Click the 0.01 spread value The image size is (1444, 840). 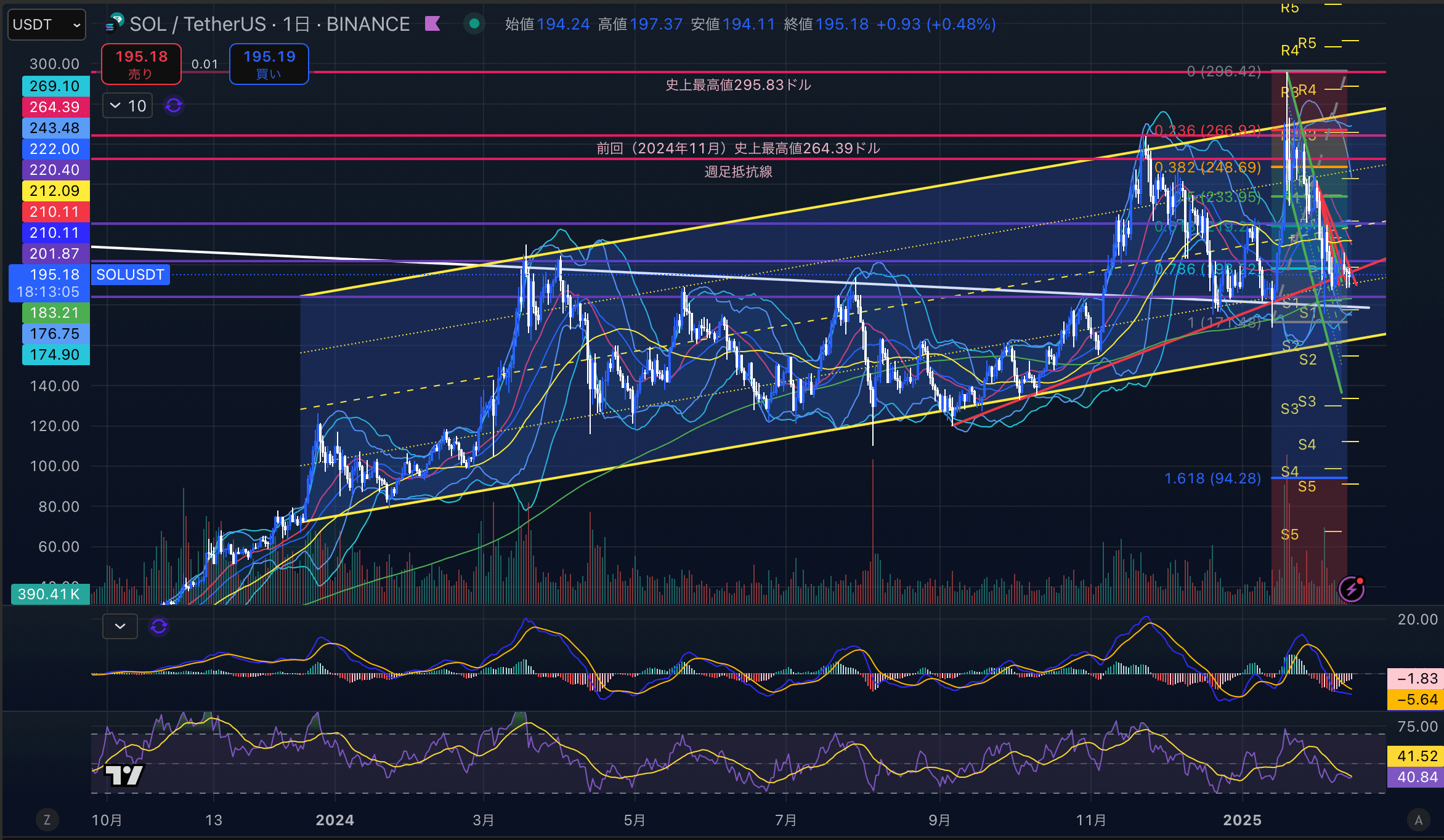coord(205,64)
